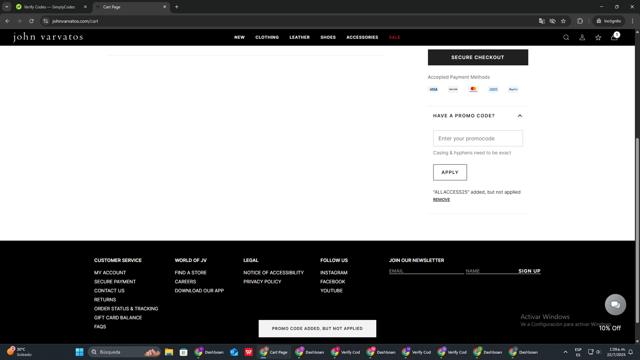640x360 pixels.
Task: Open the tab search dropdown arrow
Action: pyautogui.click(x=7, y=7)
